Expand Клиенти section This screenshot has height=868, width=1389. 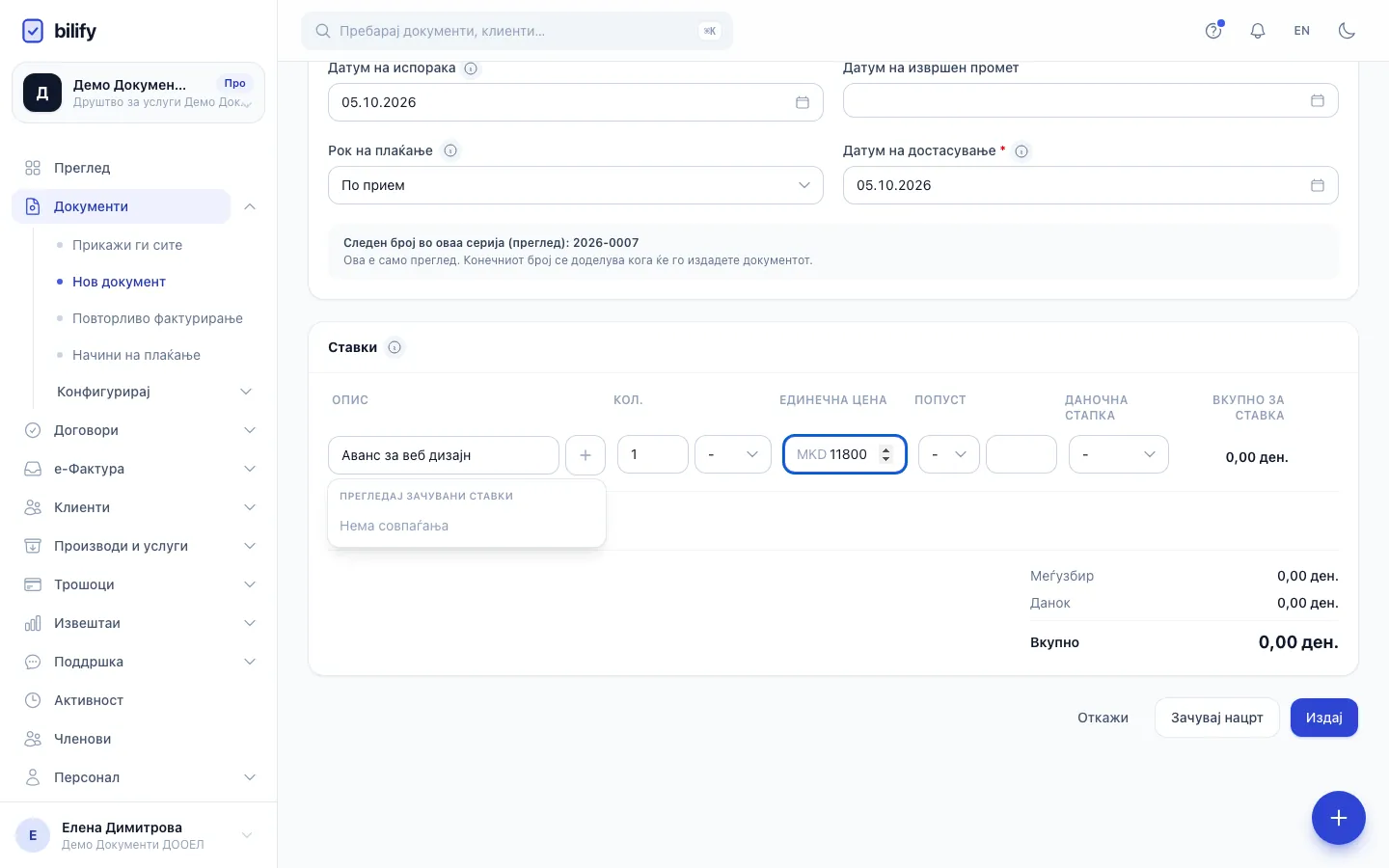(139, 507)
